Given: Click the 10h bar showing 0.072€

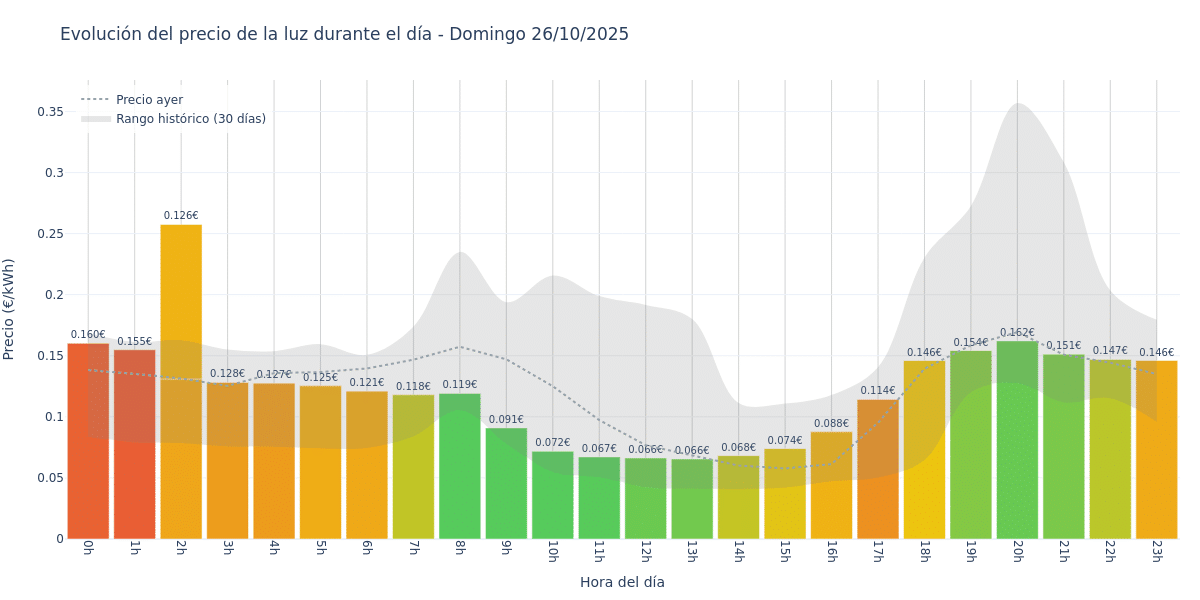Looking at the screenshot, I should coord(552,495).
